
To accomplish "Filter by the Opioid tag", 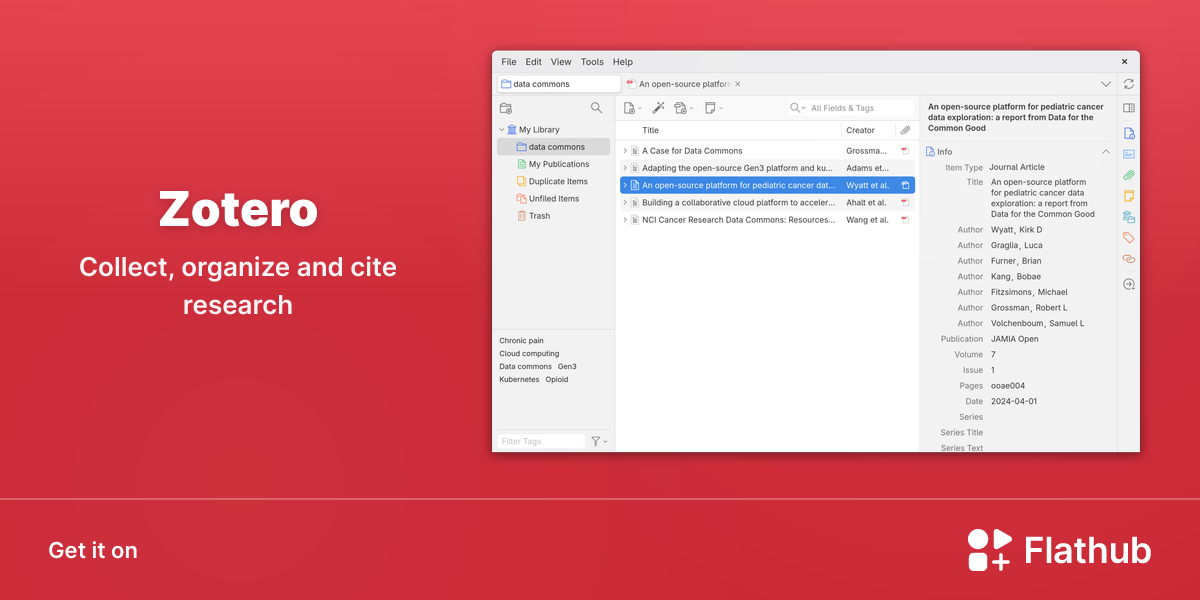I will (x=557, y=380).
